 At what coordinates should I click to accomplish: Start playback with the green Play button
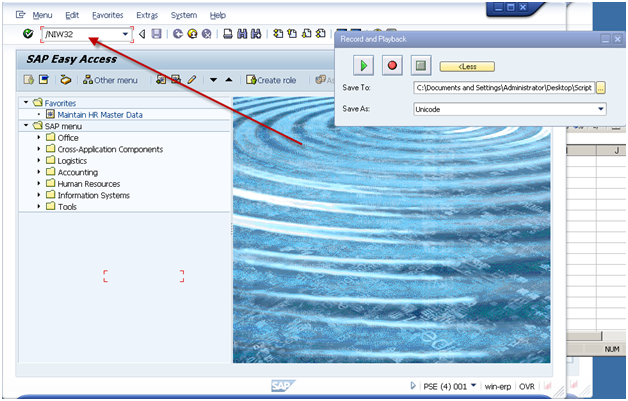[x=363, y=65]
